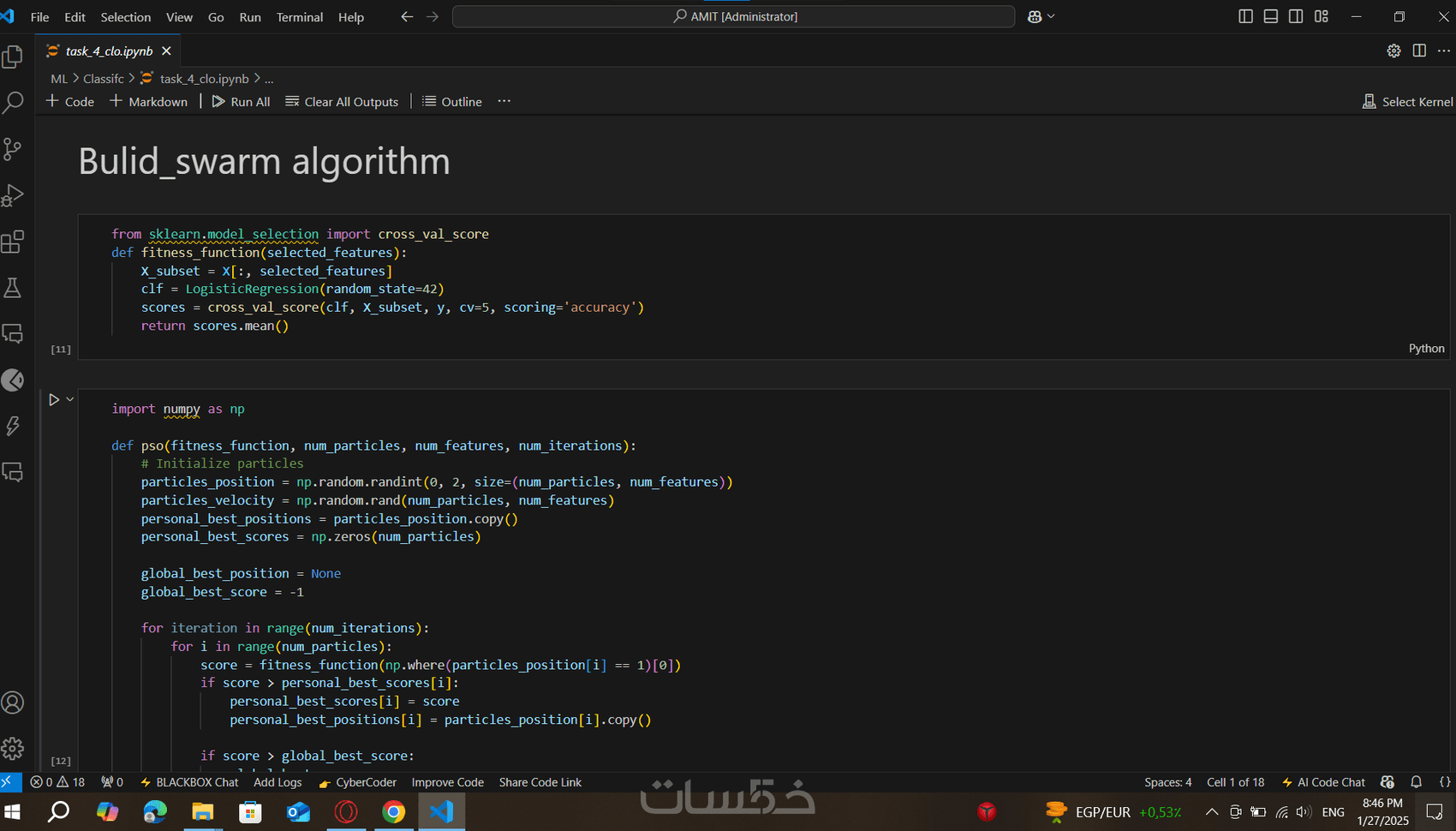Open Spaces: 4 indentation selector
Viewport: 1456px width, 831px height.
(x=1167, y=782)
